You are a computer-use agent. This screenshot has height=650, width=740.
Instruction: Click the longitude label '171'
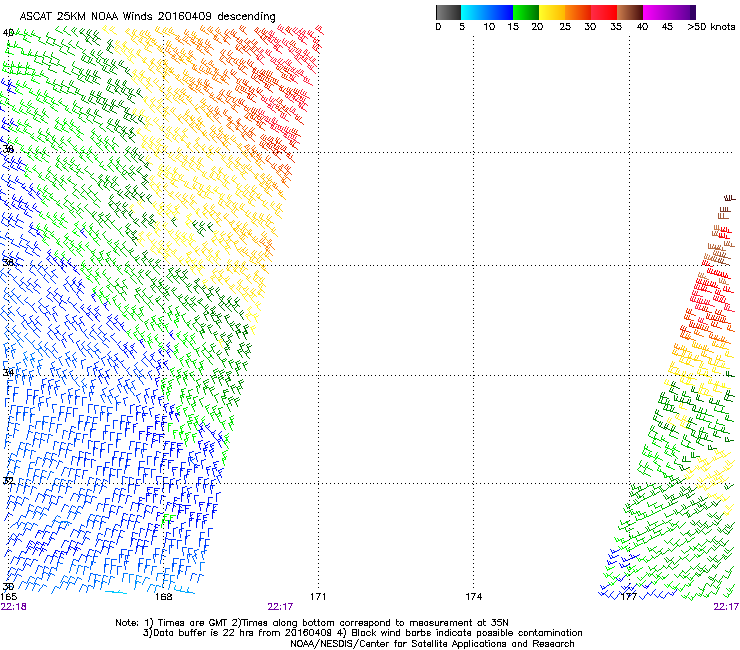[x=318, y=597]
